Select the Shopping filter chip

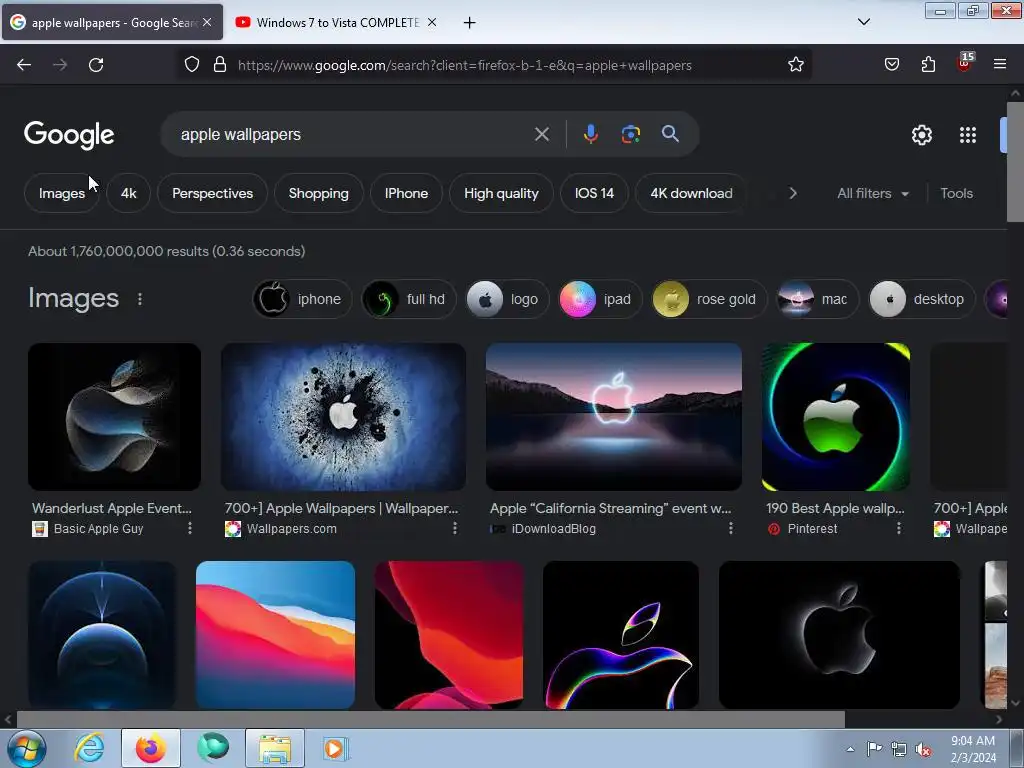point(319,193)
